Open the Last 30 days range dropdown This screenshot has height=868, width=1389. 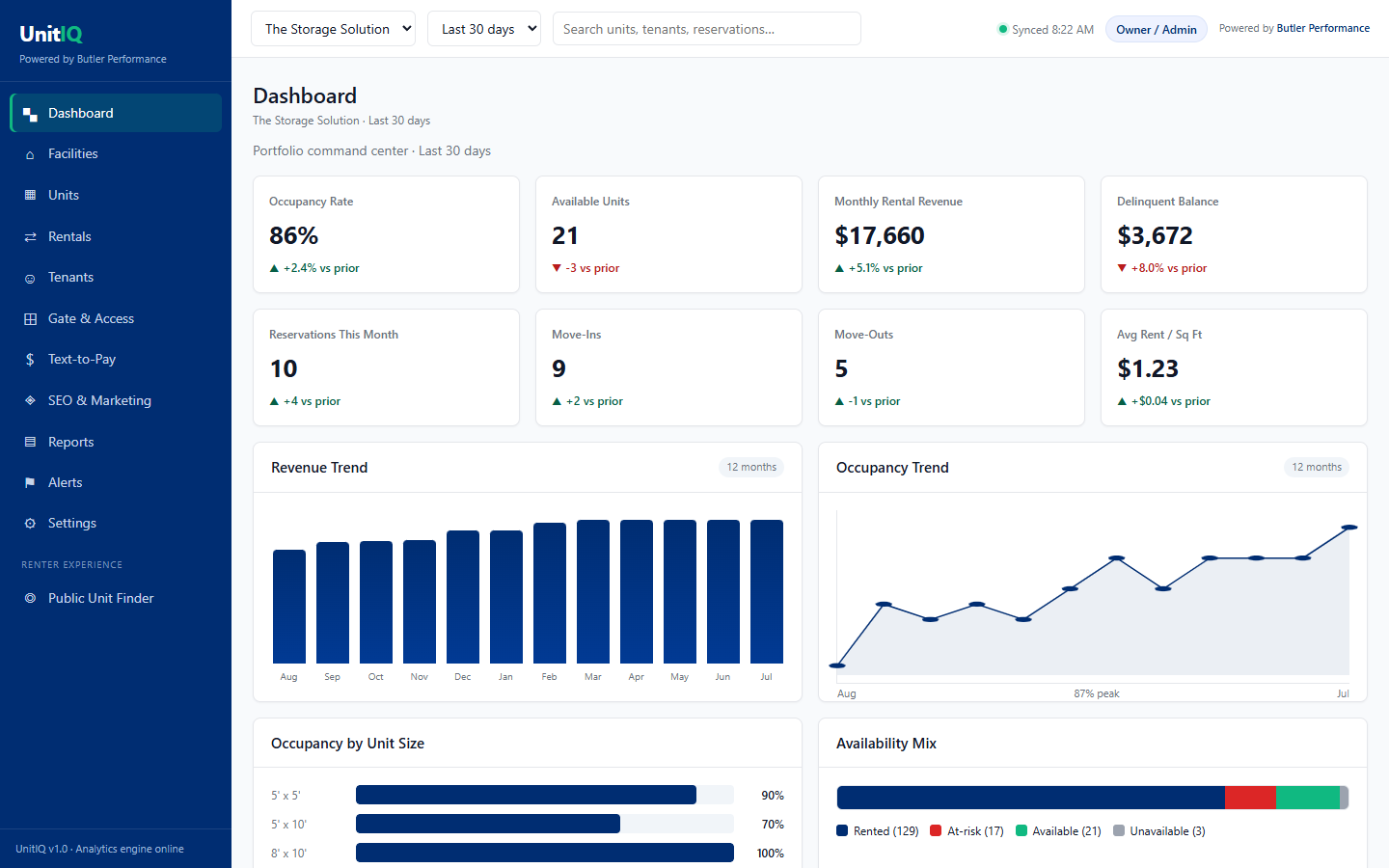coord(484,29)
